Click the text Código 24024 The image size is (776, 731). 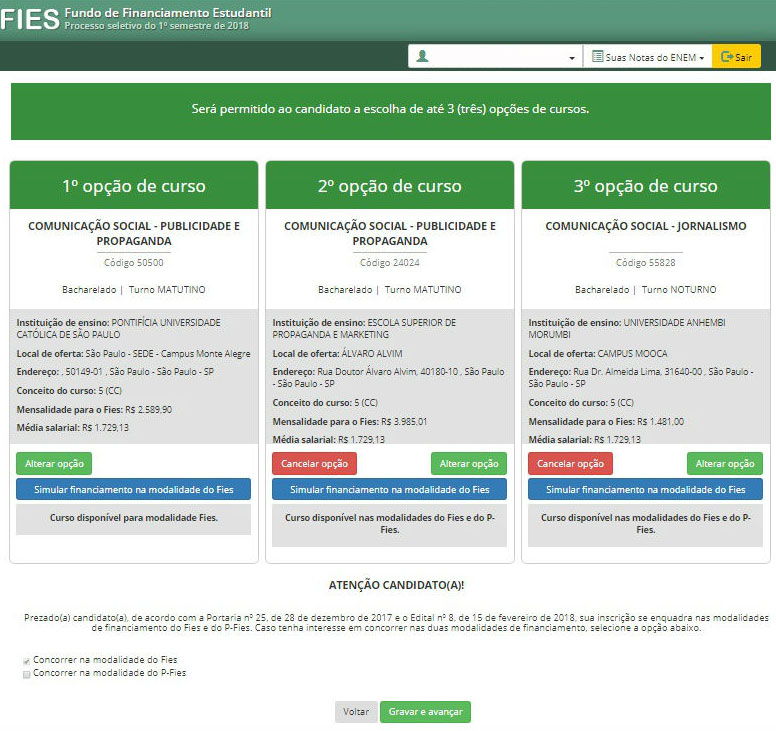pyautogui.click(x=389, y=263)
